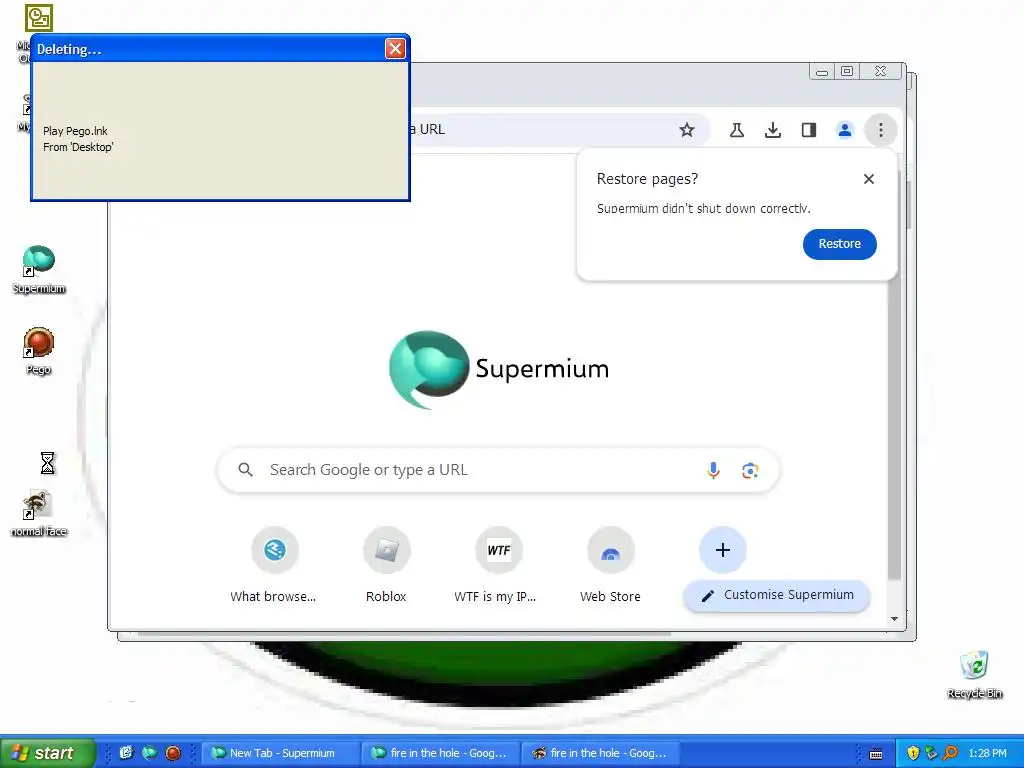The image size is (1024, 768).
Task: Switch to raccoon-icon fire in the hole taskbar item
Action: pos(601,753)
